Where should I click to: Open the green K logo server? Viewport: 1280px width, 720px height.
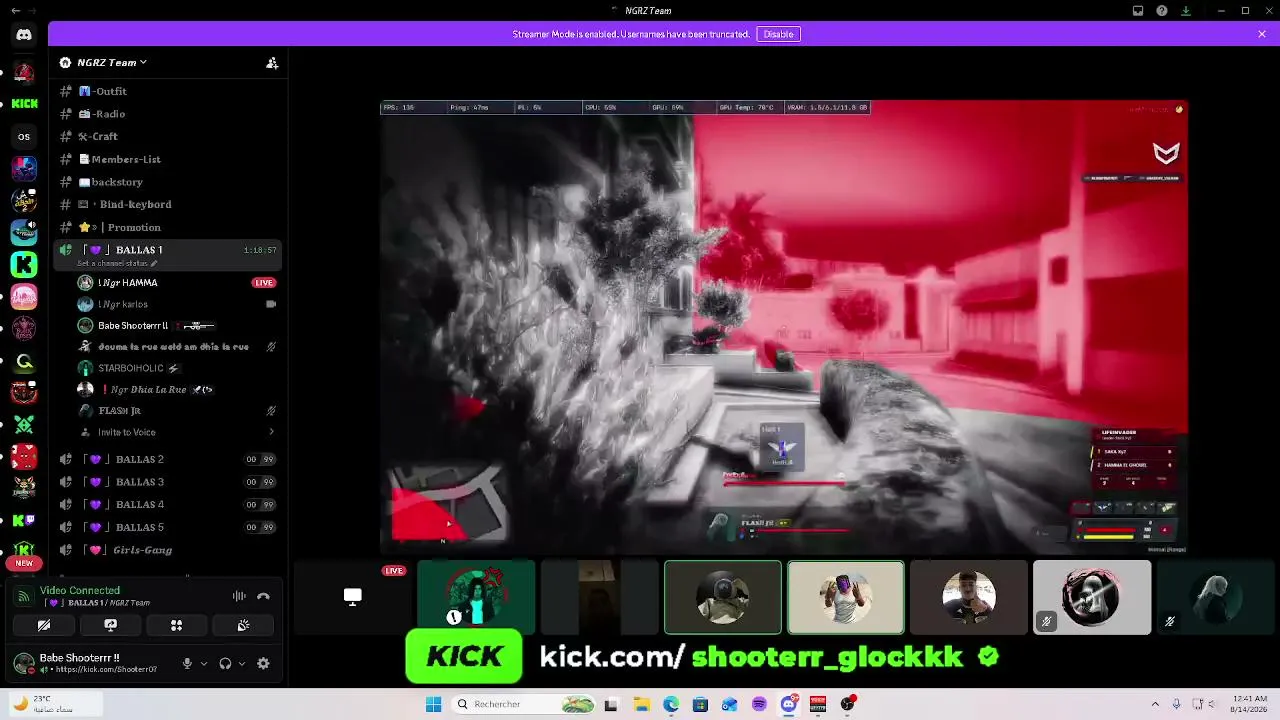24,264
